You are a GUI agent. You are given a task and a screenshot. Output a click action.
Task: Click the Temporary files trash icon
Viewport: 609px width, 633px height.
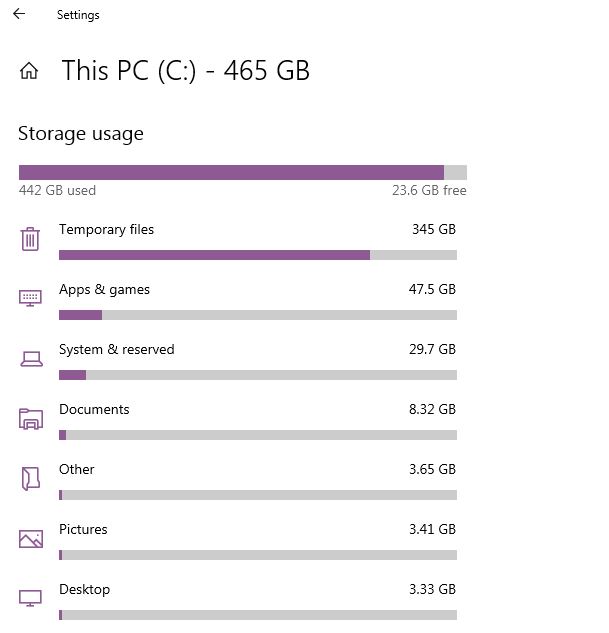point(31,239)
